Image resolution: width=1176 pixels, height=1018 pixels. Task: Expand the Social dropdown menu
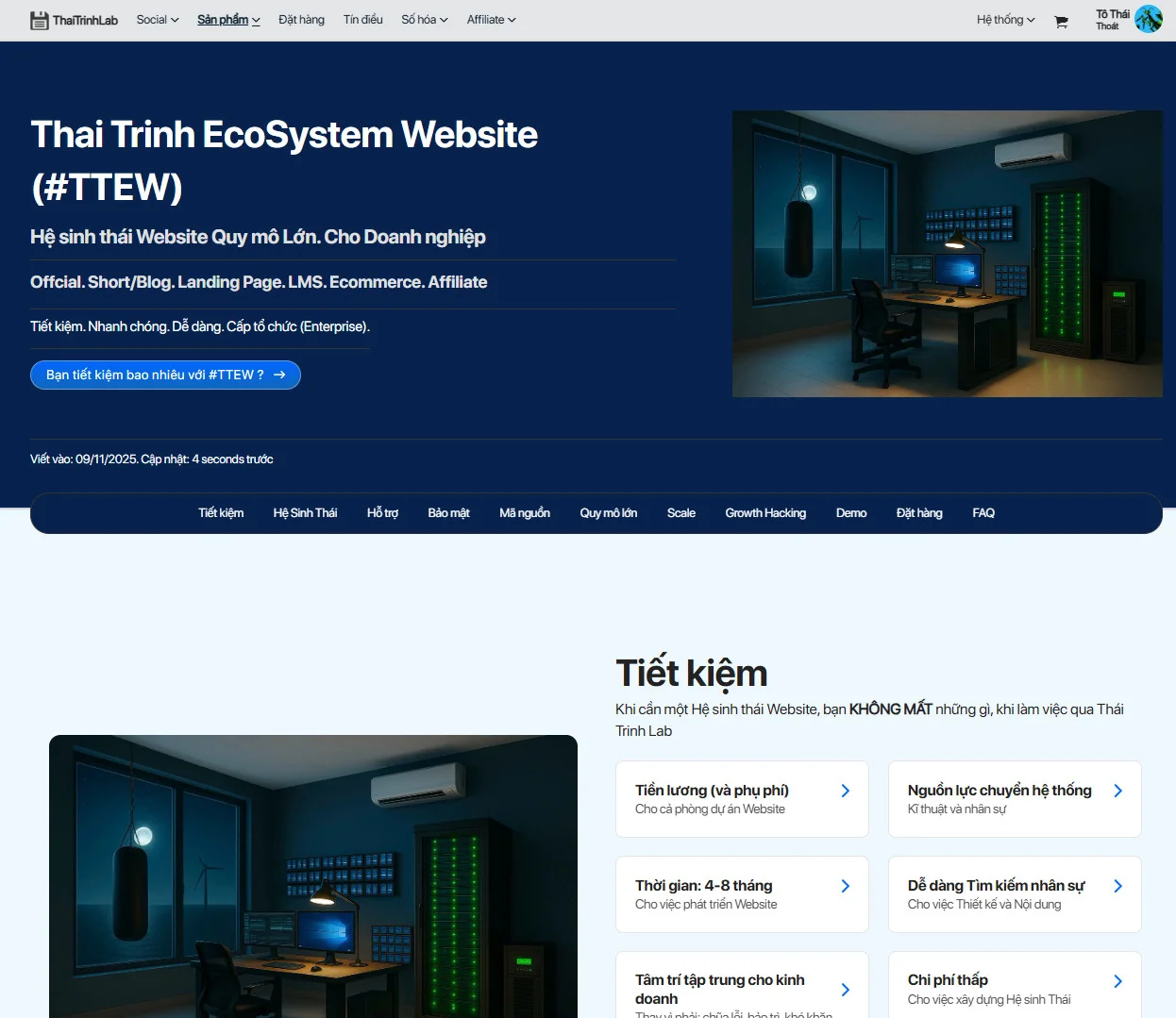[x=158, y=20]
